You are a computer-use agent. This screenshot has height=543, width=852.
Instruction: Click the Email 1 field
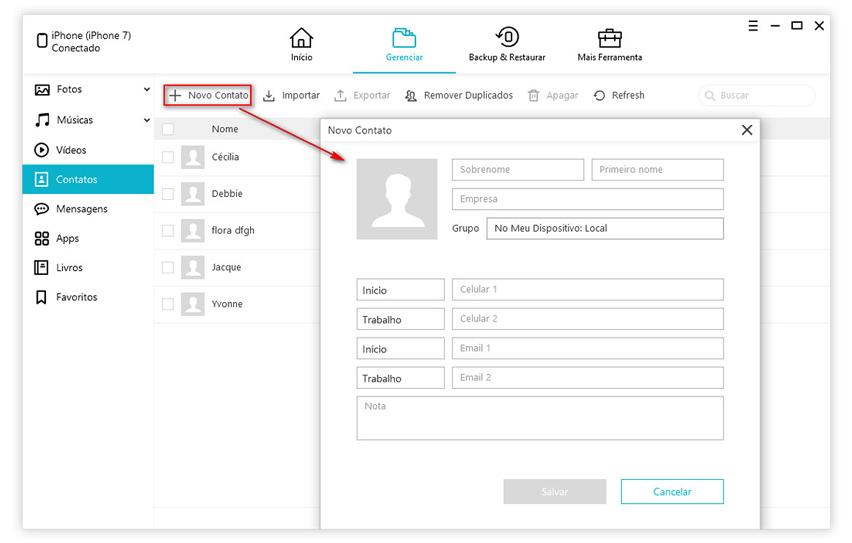tap(588, 348)
